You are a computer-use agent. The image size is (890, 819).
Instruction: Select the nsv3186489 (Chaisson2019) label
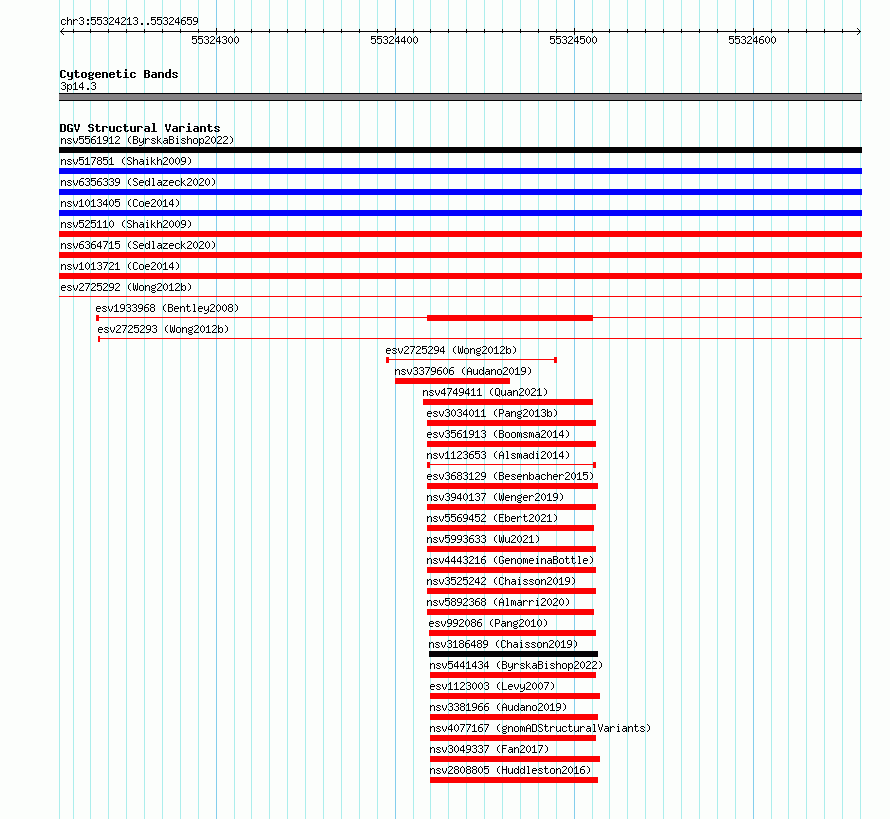(503, 644)
